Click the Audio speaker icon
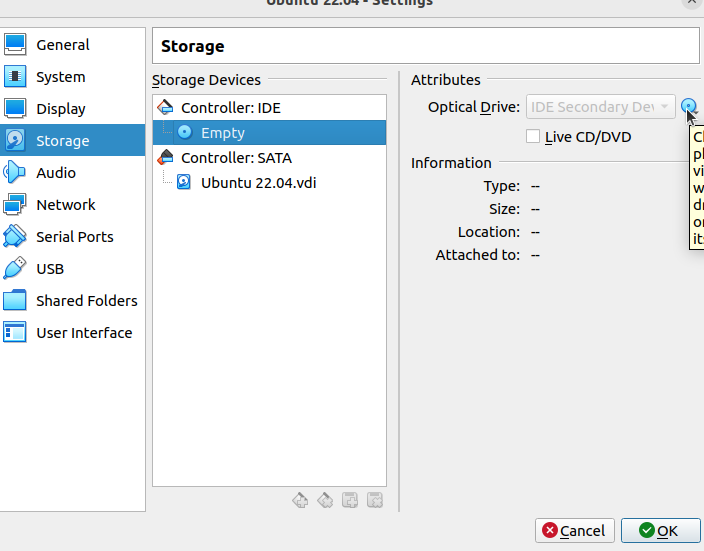This screenshot has height=551, width=704. [15, 172]
